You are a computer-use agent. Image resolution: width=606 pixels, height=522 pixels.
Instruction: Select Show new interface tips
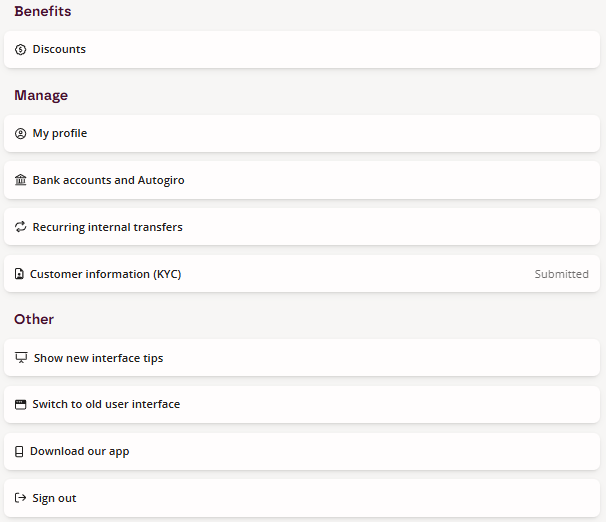point(302,358)
